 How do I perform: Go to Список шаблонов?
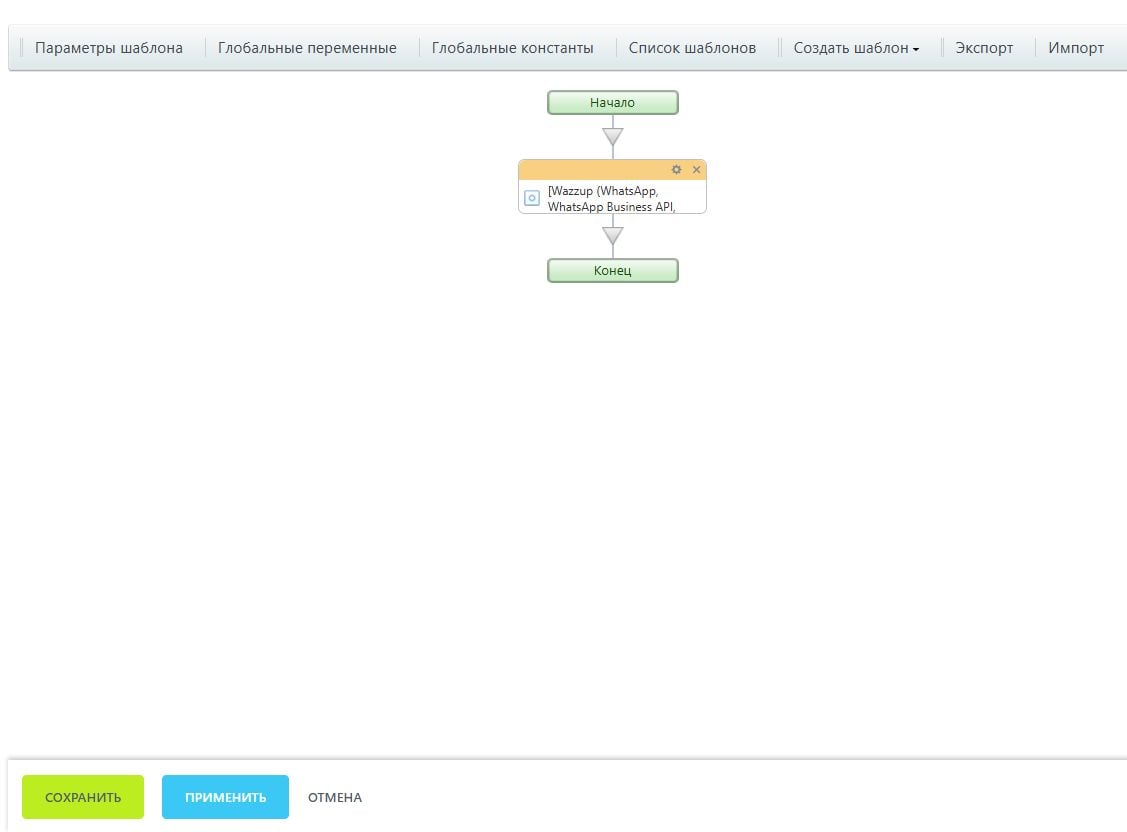692,48
